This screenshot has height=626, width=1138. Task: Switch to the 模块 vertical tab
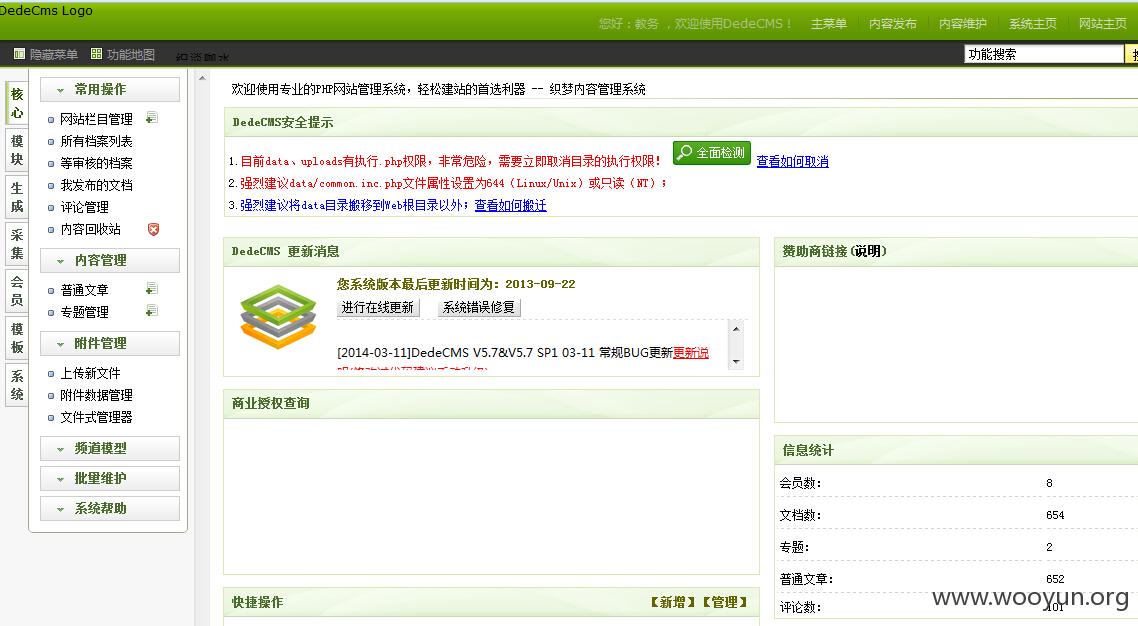click(x=17, y=150)
